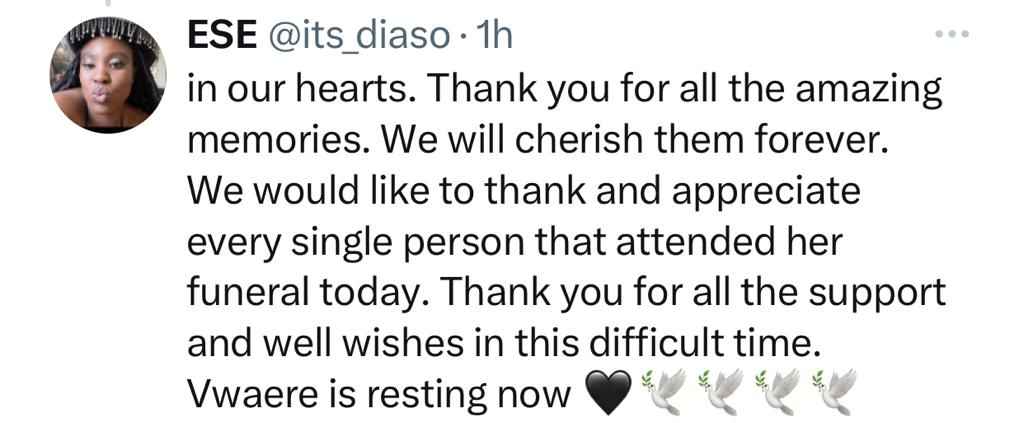Click the headpiece in the profile photo
1024x423 pixels.
point(112,35)
